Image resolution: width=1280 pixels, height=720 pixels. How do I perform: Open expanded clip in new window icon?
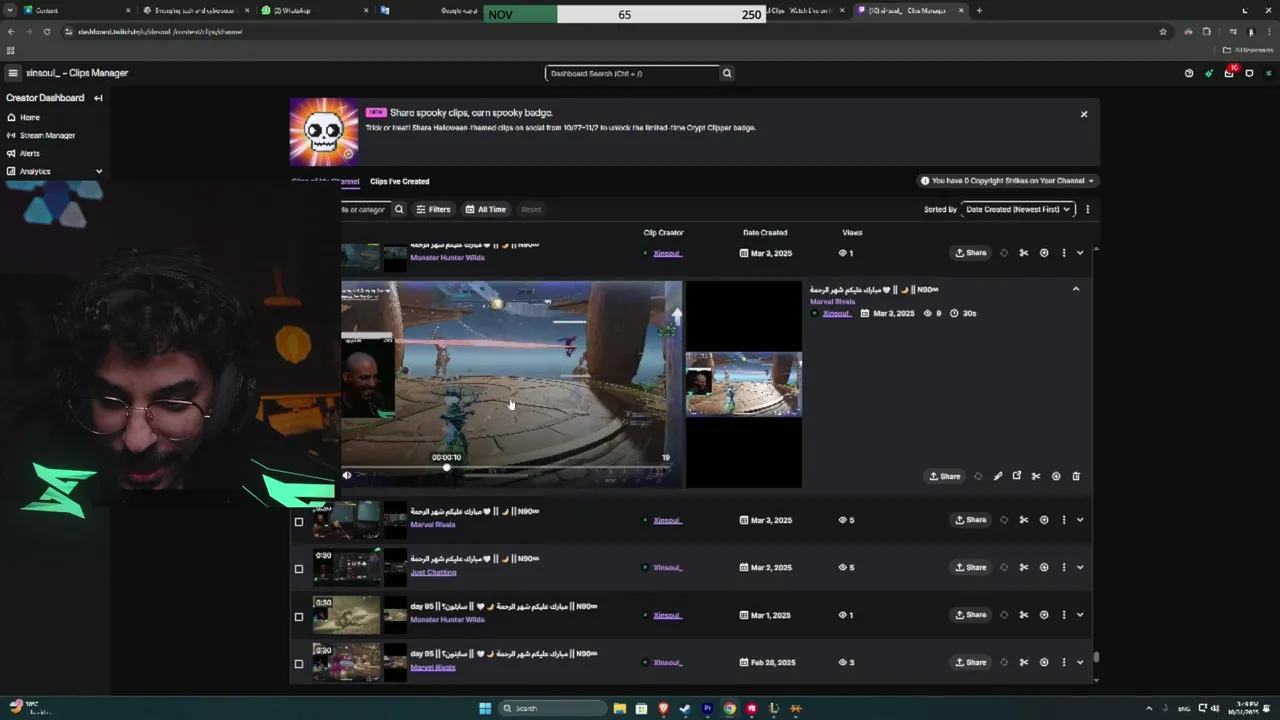click(1017, 476)
